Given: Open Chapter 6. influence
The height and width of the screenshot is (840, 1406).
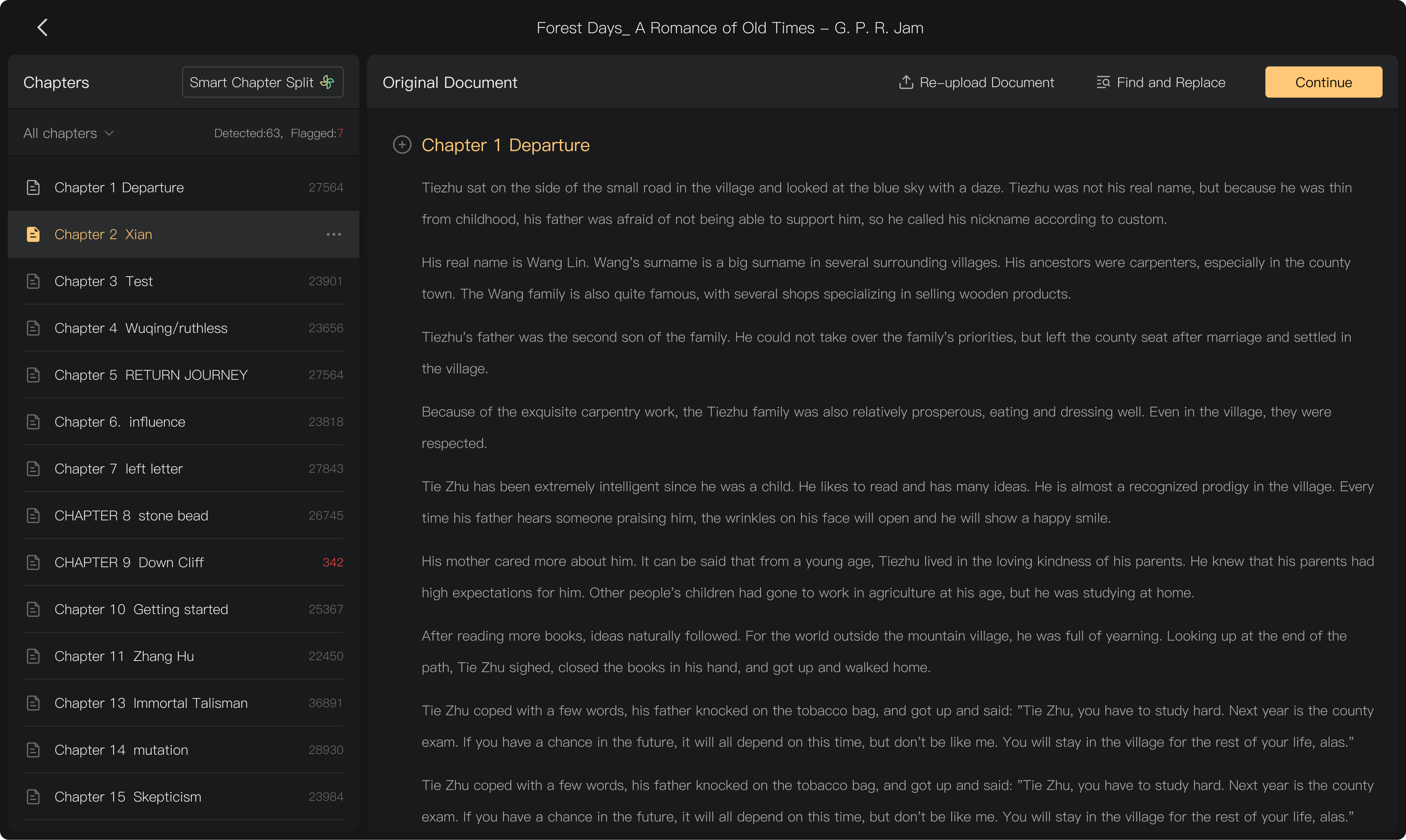Looking at the screenshot, I should [183, 422].
